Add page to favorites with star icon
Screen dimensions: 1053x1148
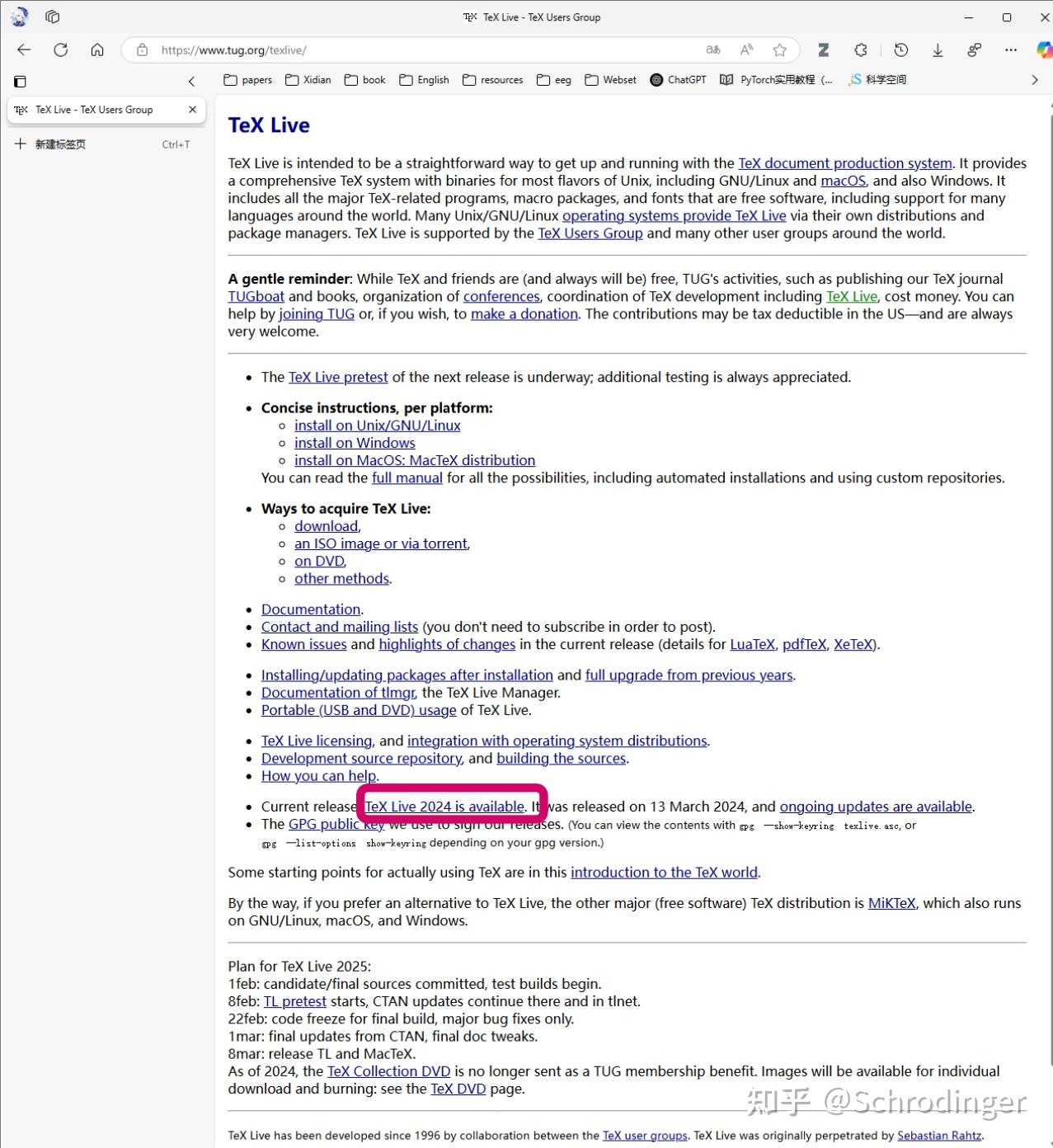pos(779,49)
